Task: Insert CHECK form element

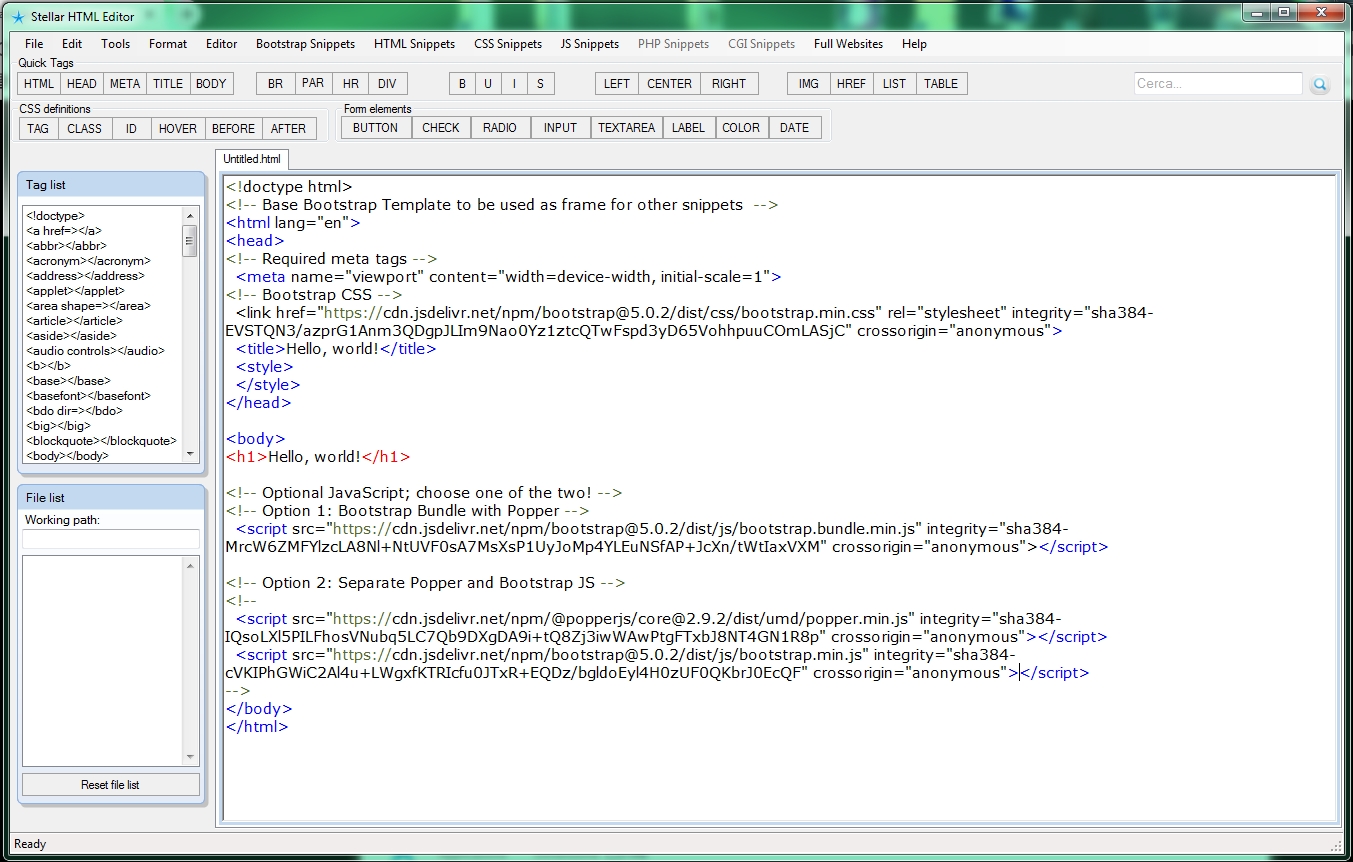Action: click(x=441, y=128)
